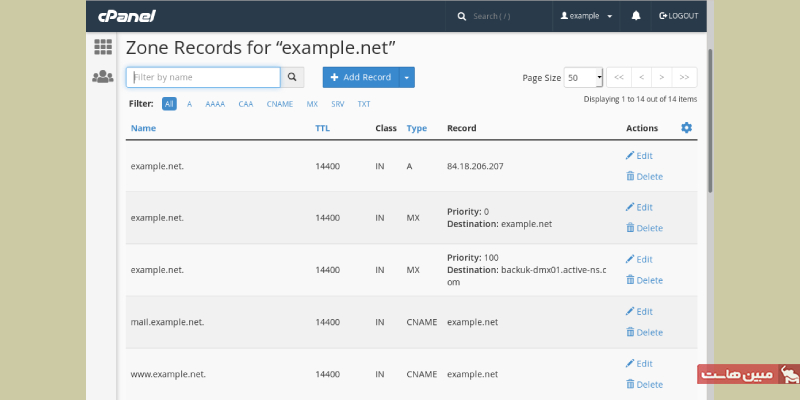Filter records by CNAME type
Image resolution: width=800 pixels, height=400 pixels.
[280, 104]
